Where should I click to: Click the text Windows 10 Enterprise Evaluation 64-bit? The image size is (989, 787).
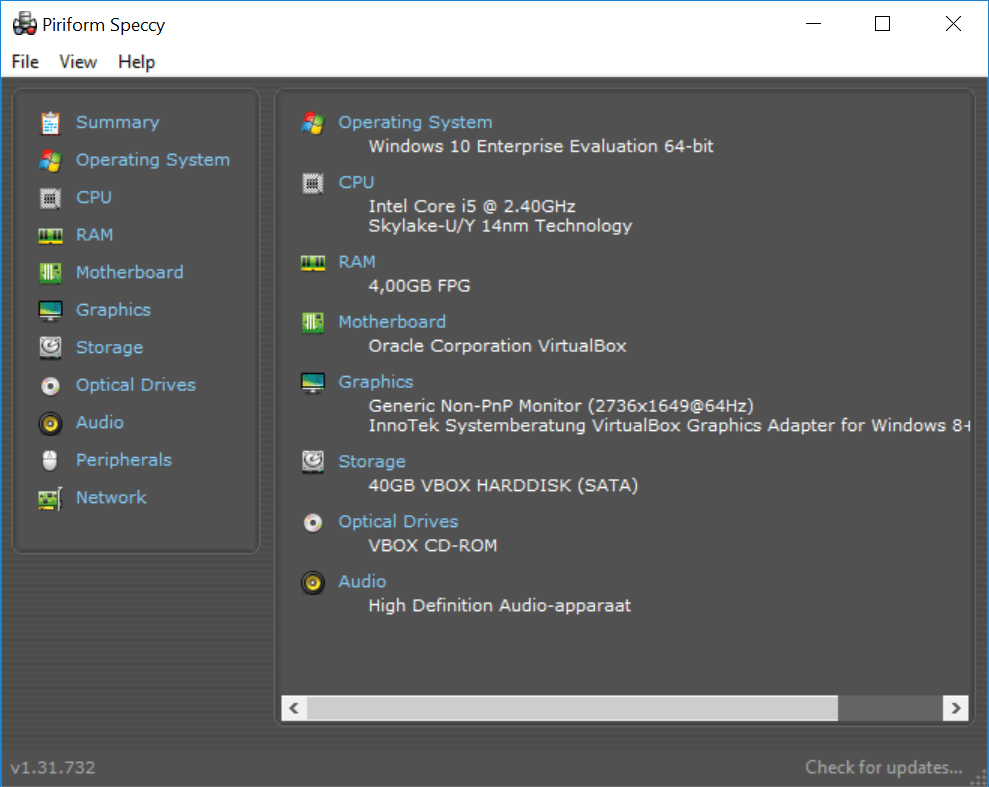point(541,146)
